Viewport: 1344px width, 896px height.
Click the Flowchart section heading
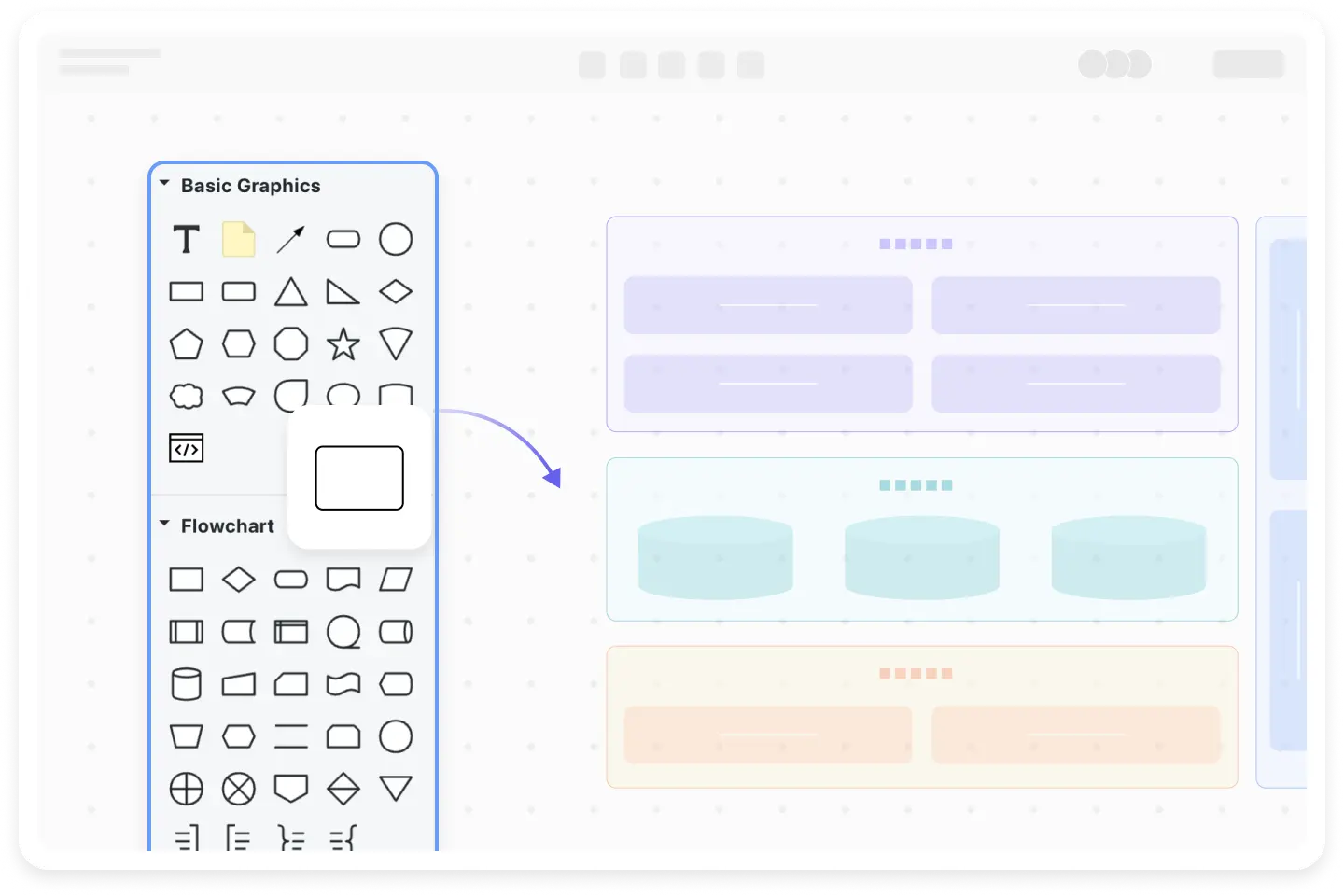[228, 526]
